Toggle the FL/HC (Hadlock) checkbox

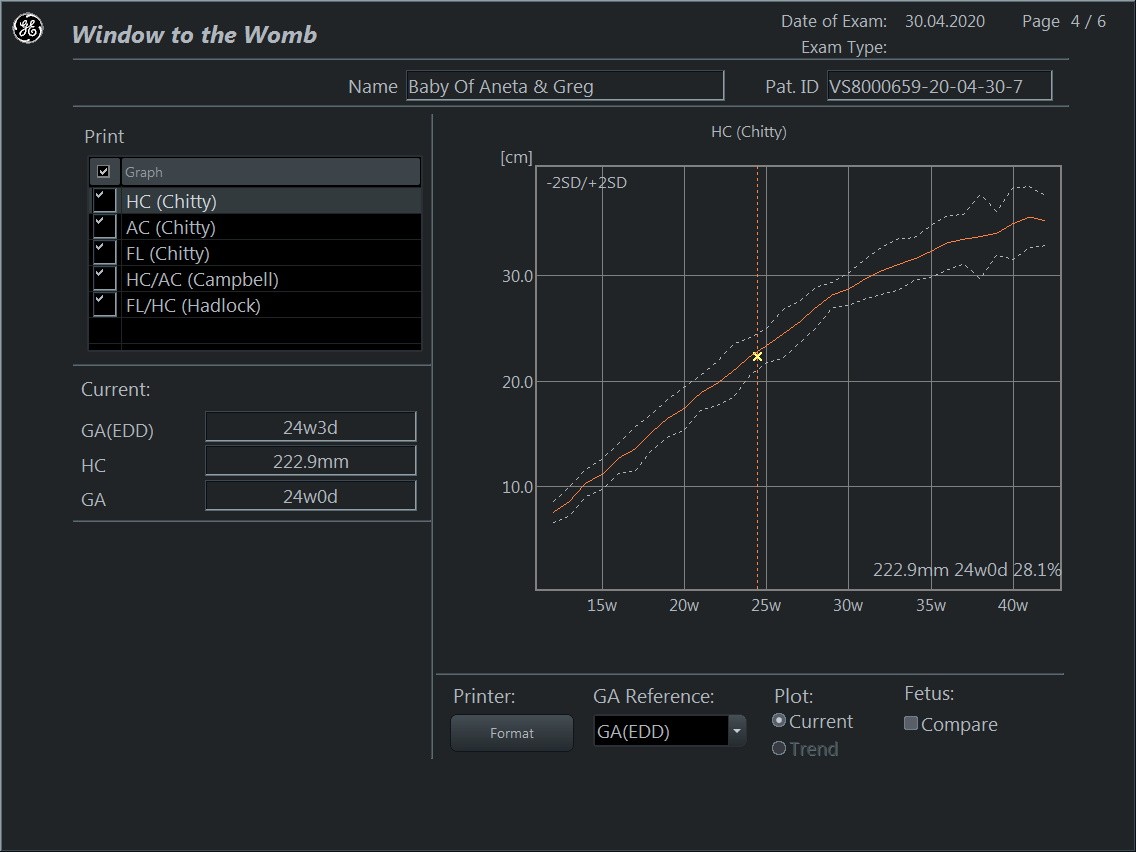(104, 304)
